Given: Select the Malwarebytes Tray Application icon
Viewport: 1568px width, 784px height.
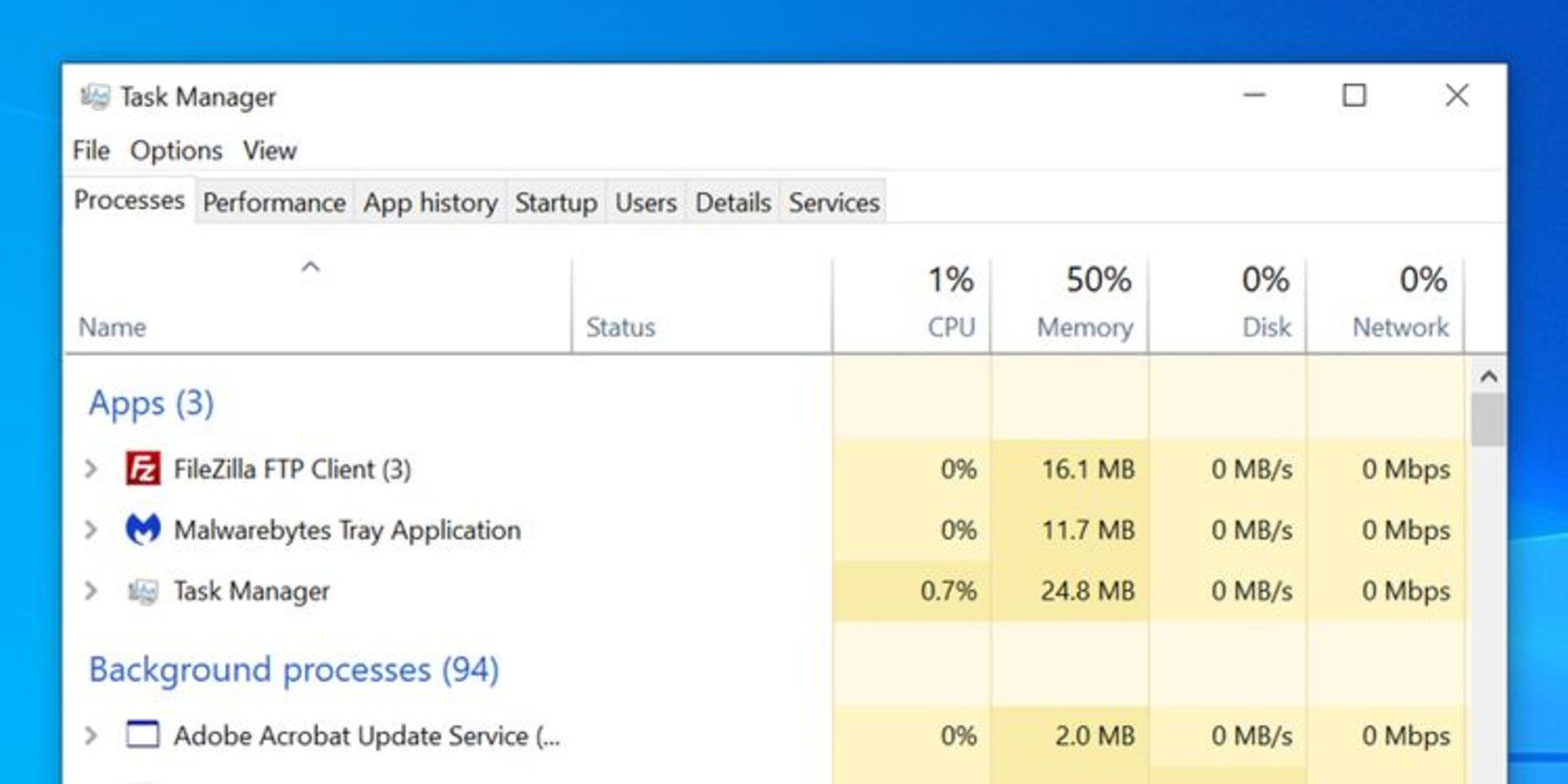Looking at the screenshot, I should click(x=143, y=529).
